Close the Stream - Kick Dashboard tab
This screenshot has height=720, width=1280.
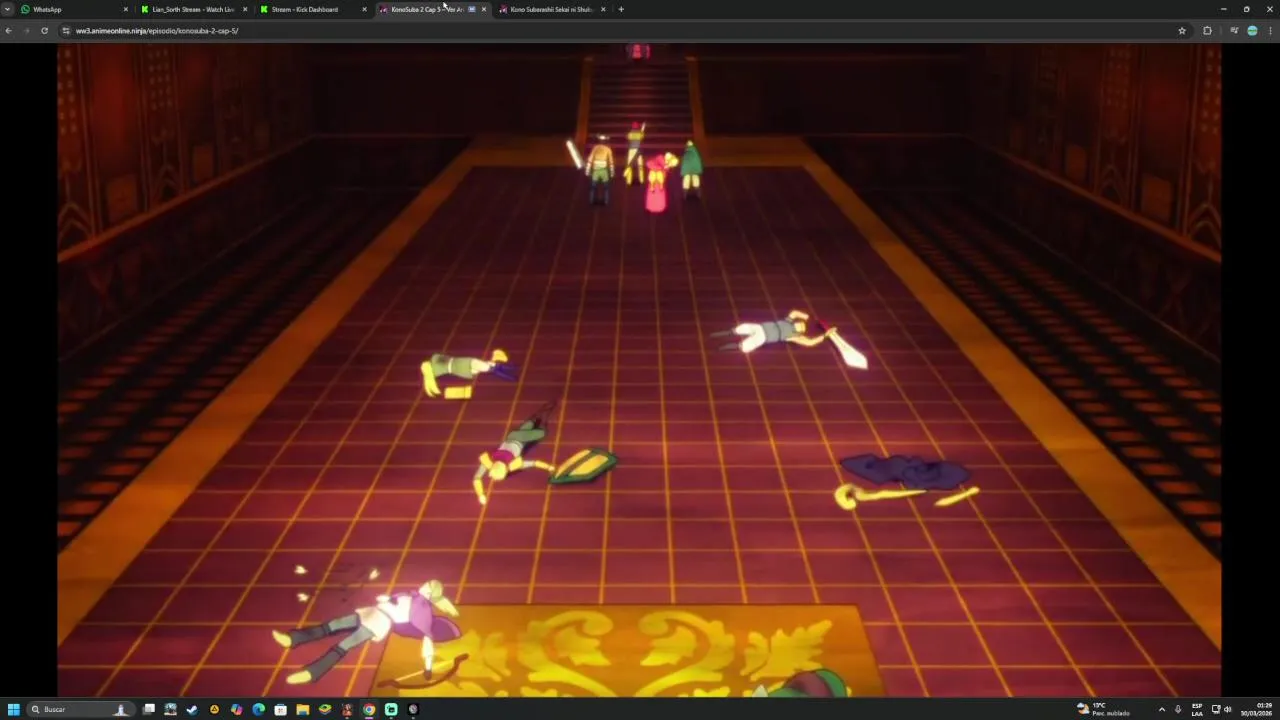(x=365, y=9)
